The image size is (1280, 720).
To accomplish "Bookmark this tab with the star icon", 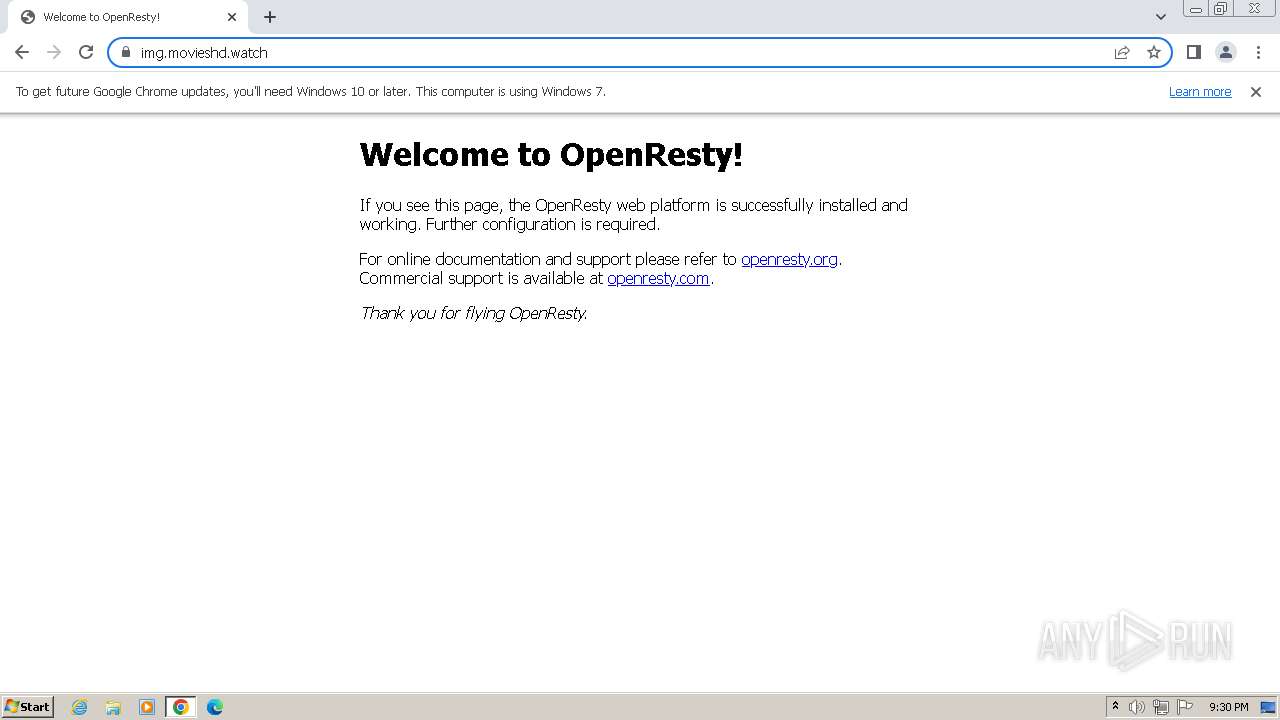I will tap(1154, 52).
